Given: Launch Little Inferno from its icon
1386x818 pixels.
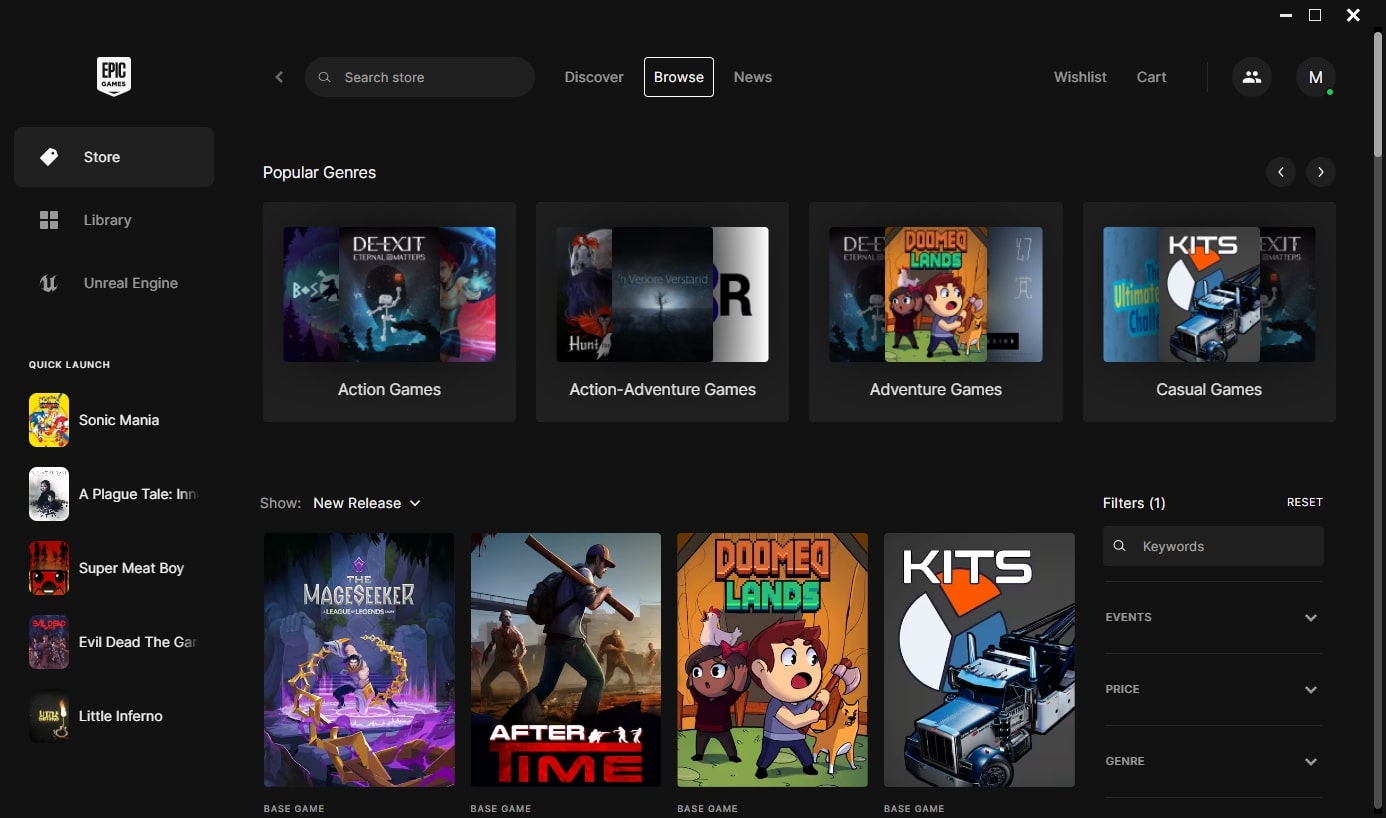Looking at the screenshot, I should coord(49,716).
